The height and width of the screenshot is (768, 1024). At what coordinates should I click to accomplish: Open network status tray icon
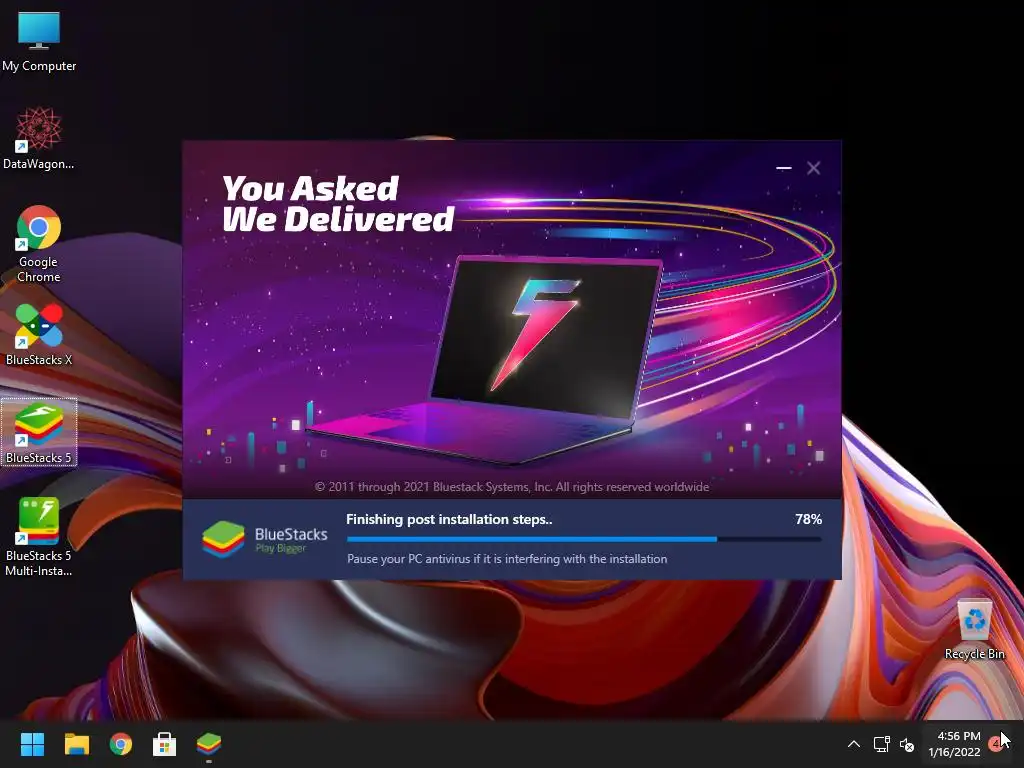coord(882,744)
